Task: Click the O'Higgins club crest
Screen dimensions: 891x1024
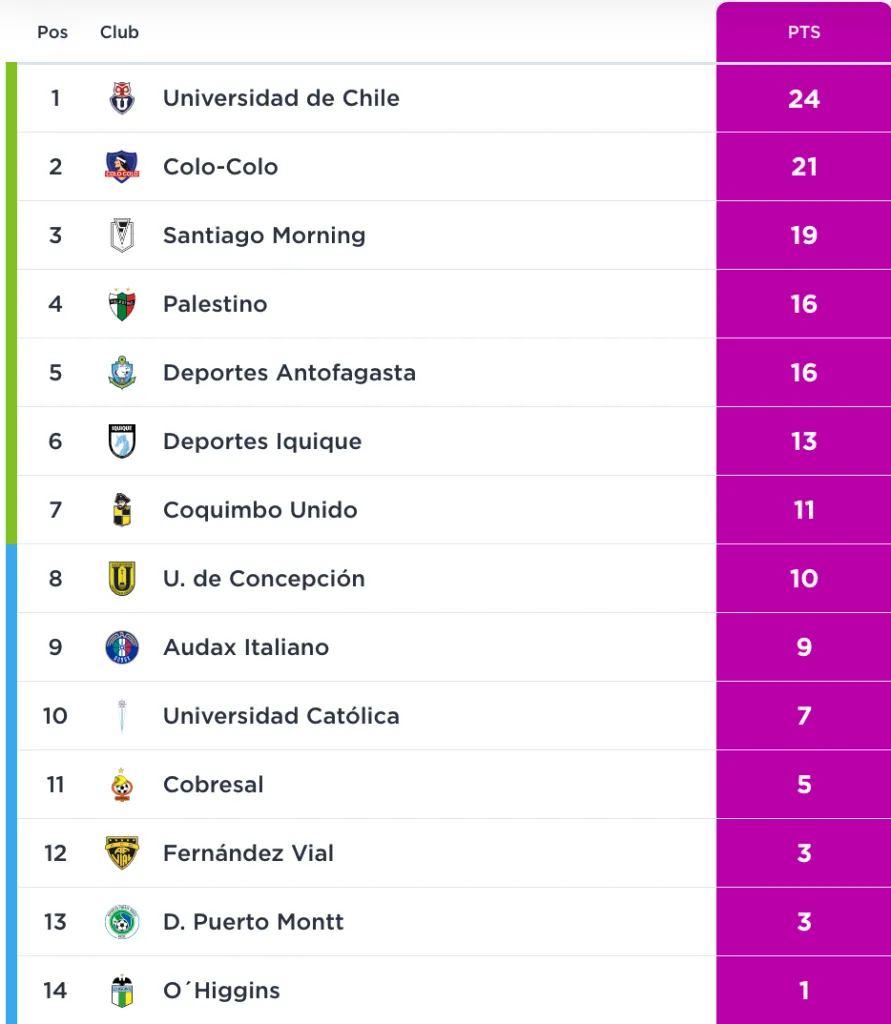Action: 122,991
